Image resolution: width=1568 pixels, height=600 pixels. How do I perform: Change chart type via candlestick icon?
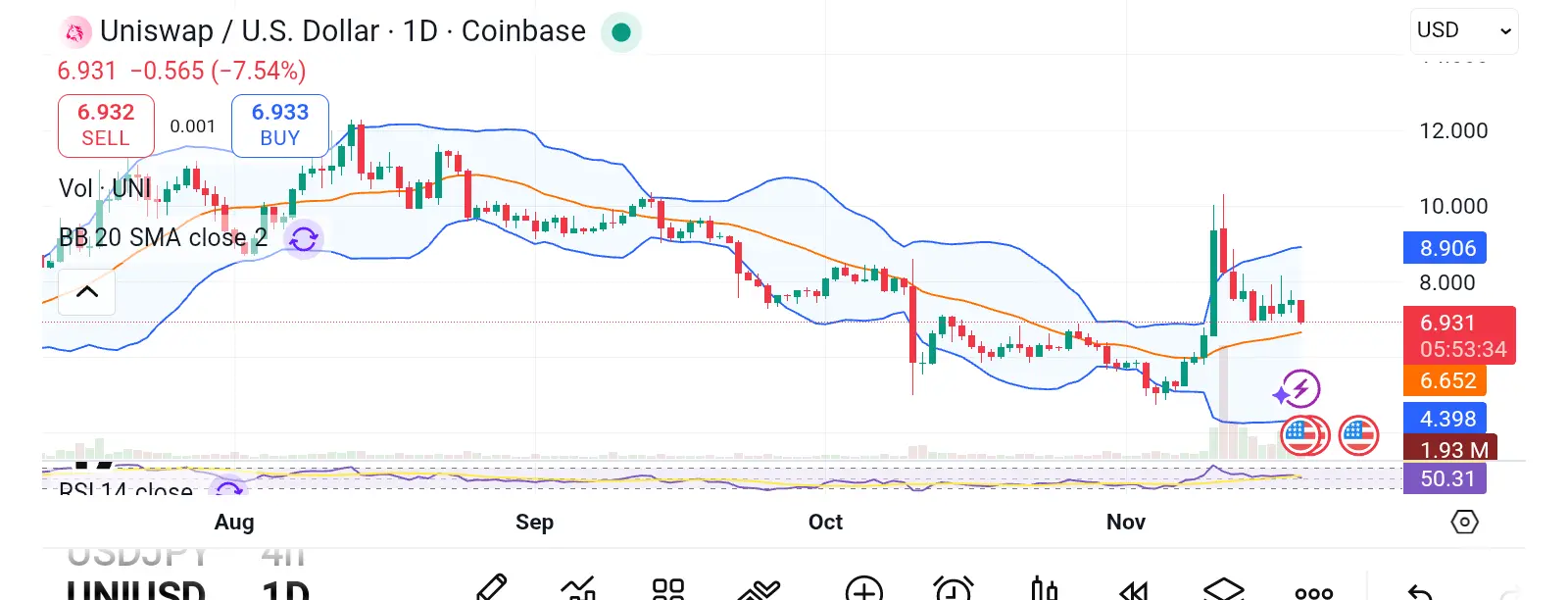coord(1044,589)
